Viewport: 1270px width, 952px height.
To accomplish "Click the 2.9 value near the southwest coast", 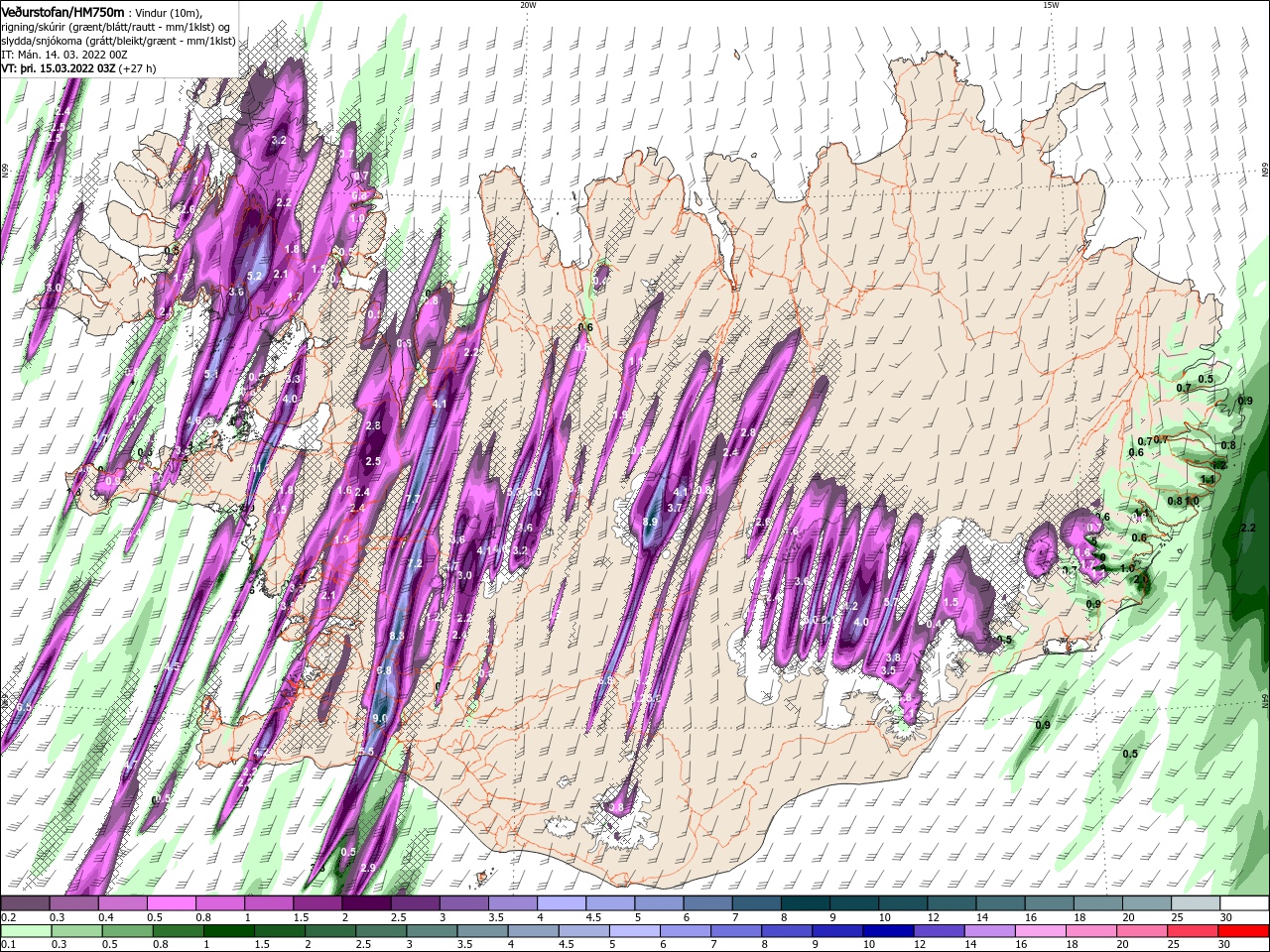I will [368, 868].
